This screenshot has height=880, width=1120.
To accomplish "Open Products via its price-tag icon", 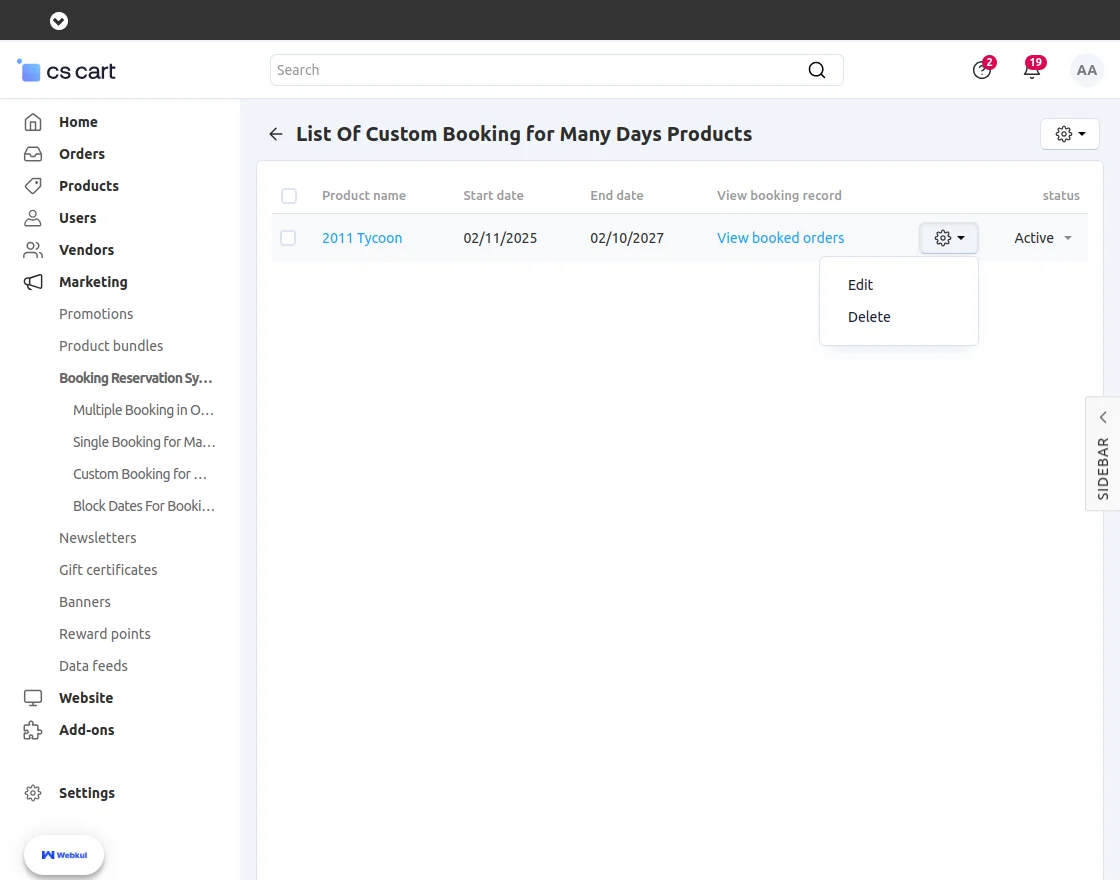I will tap(34, 185).
